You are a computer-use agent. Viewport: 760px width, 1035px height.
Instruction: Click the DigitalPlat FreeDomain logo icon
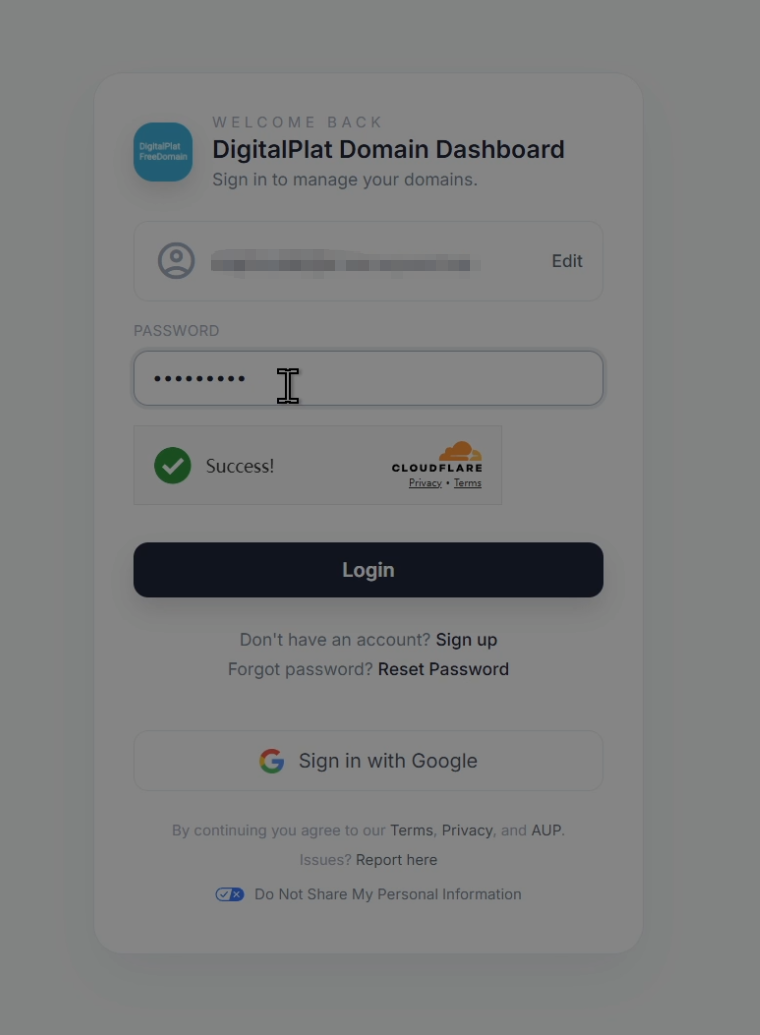tap(163, 152)
